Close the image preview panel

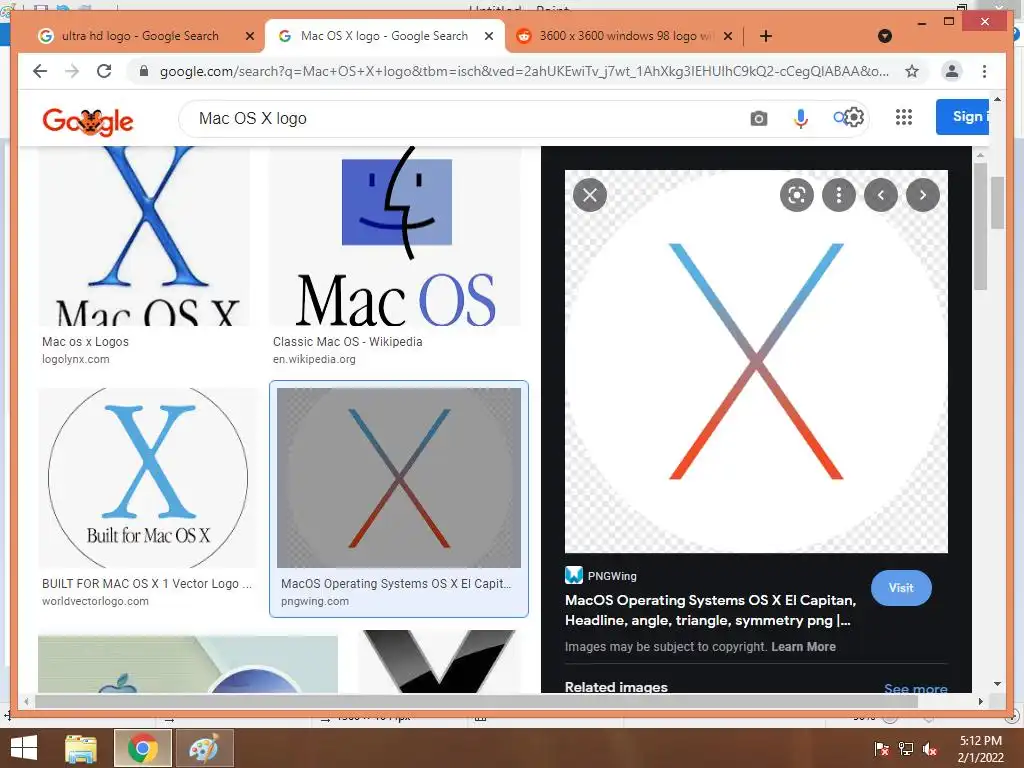[590, 195]
